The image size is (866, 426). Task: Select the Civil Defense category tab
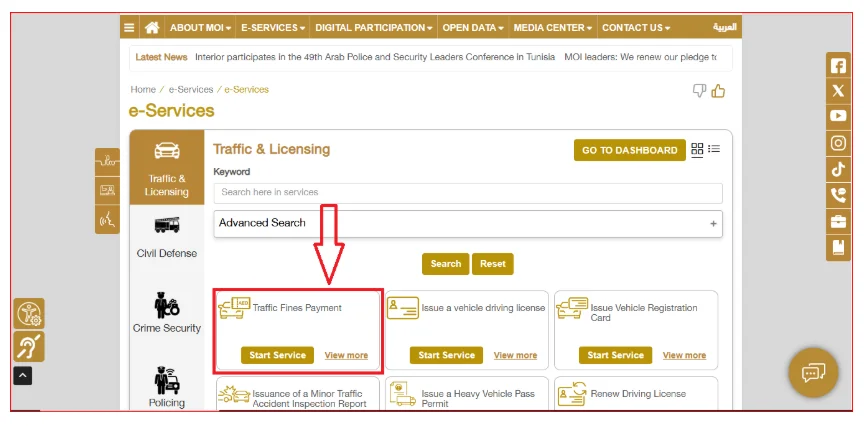click(167, 238)
